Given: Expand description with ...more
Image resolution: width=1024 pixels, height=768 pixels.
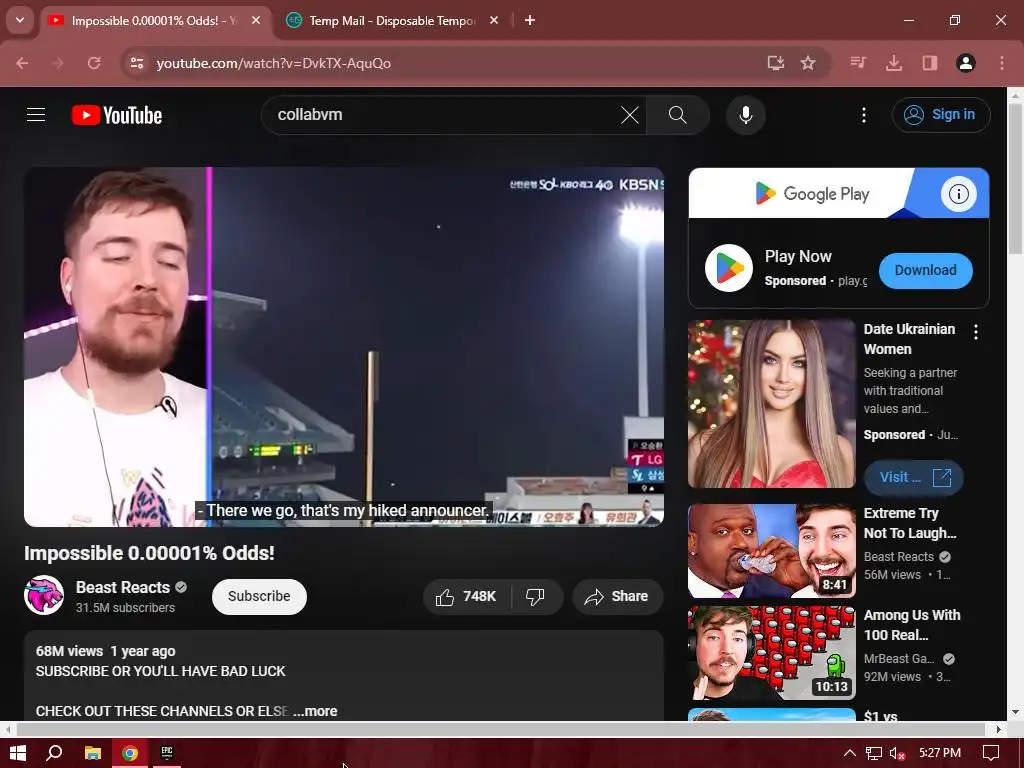Looking at the screenshot, I should tap(315, 711).
